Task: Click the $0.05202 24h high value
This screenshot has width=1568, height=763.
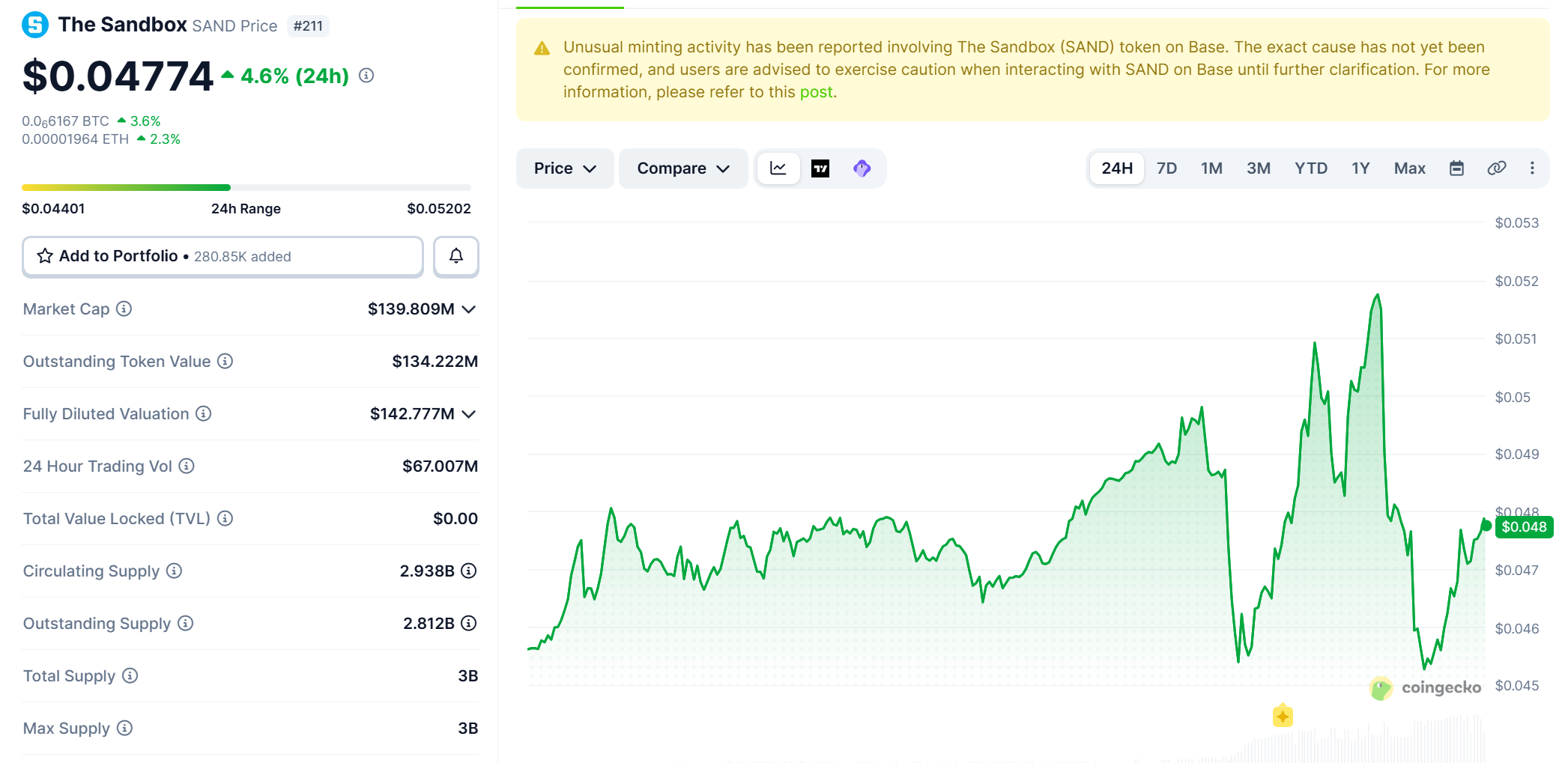Action: 439,209
